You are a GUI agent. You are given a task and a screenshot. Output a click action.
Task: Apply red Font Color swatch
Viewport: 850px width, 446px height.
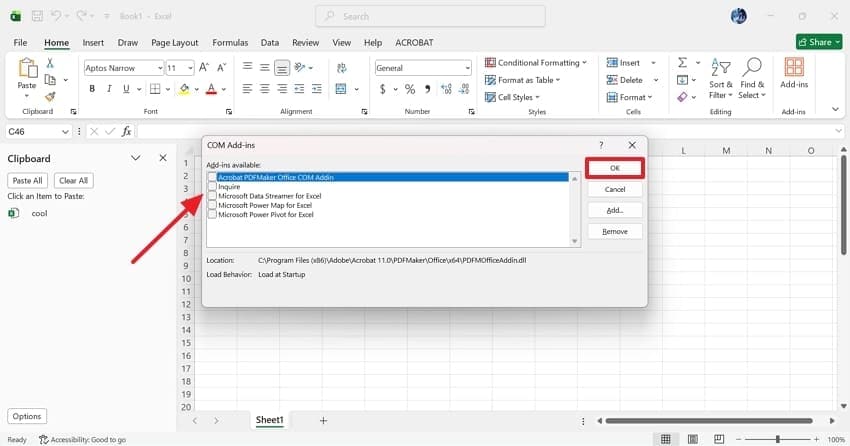(211, 89)
